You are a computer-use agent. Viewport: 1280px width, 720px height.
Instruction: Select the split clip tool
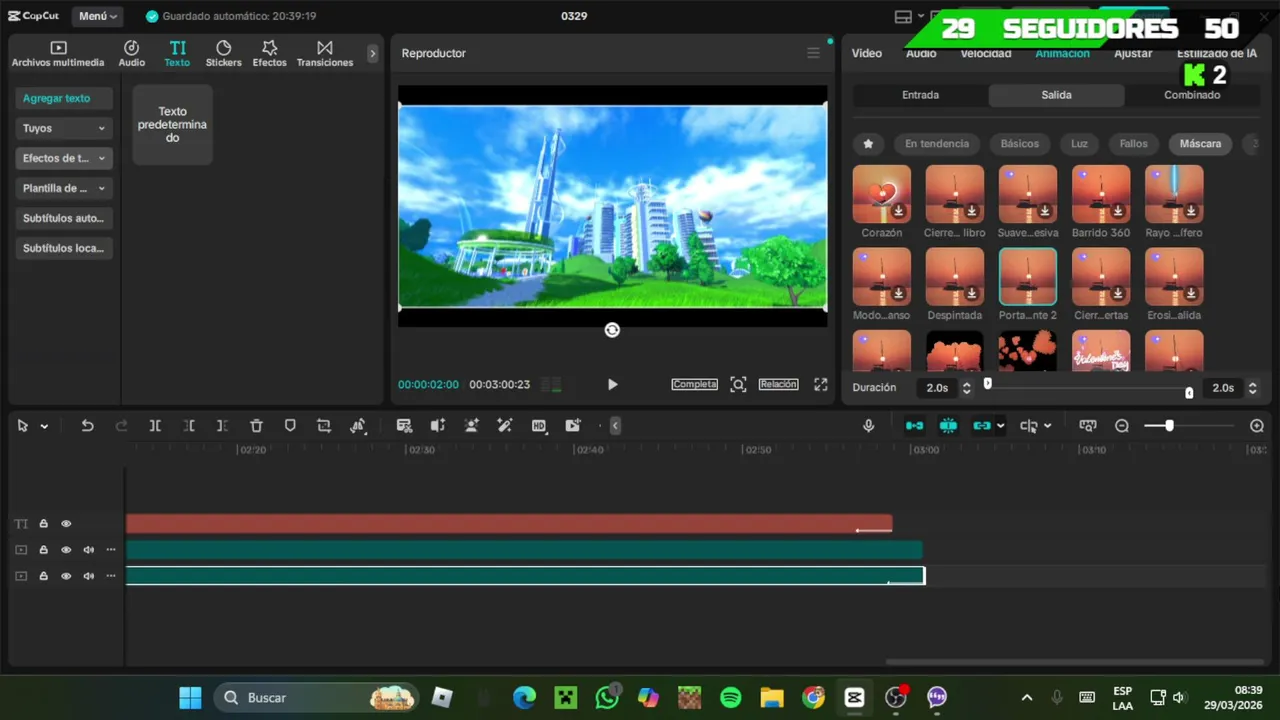pyautogui.click(x=155, y=426)
